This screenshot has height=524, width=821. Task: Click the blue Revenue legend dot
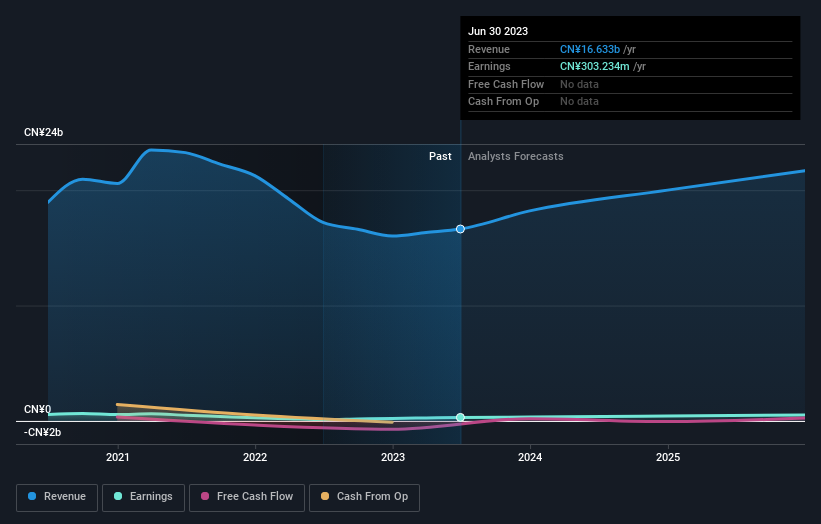(x=32, y=496)
